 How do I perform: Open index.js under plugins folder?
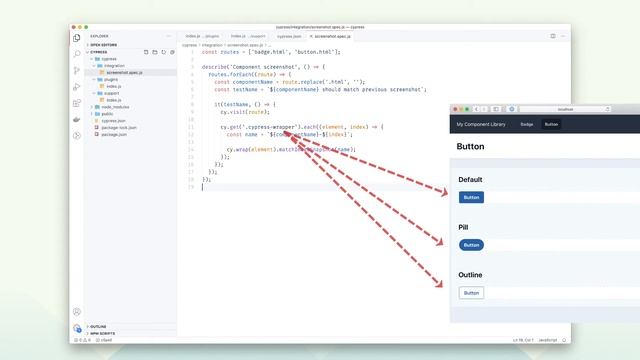pyautogui.click(x=113, y=86)
